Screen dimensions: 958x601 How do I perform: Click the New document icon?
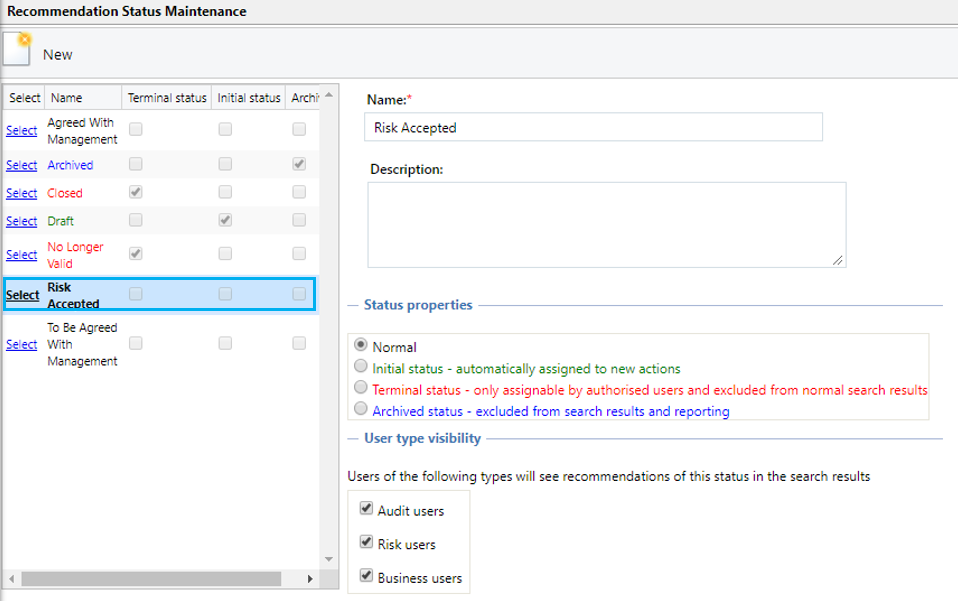click(x=16, y=49)
